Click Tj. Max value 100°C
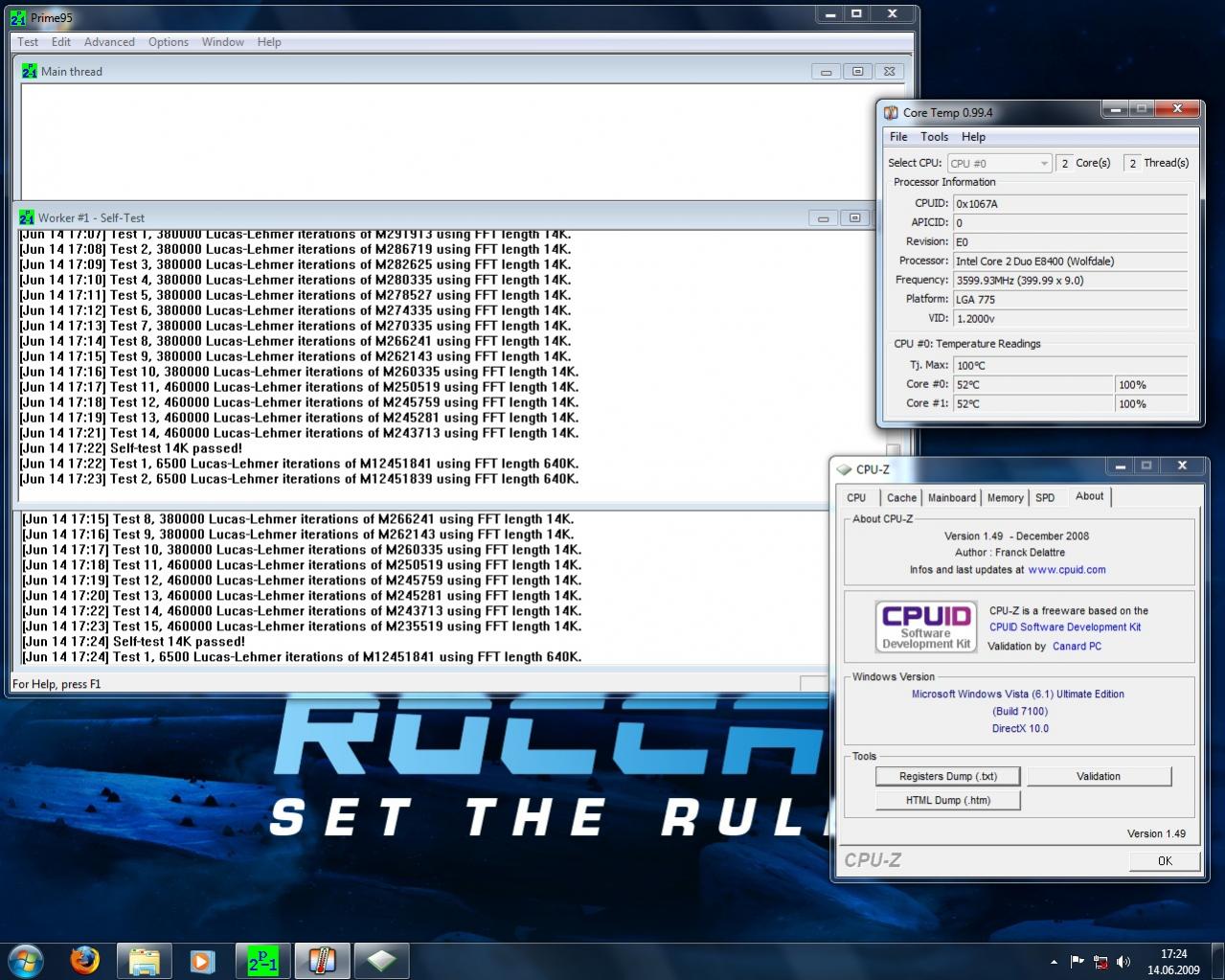Screen dimensions: 1225x980 [1070, 365]
